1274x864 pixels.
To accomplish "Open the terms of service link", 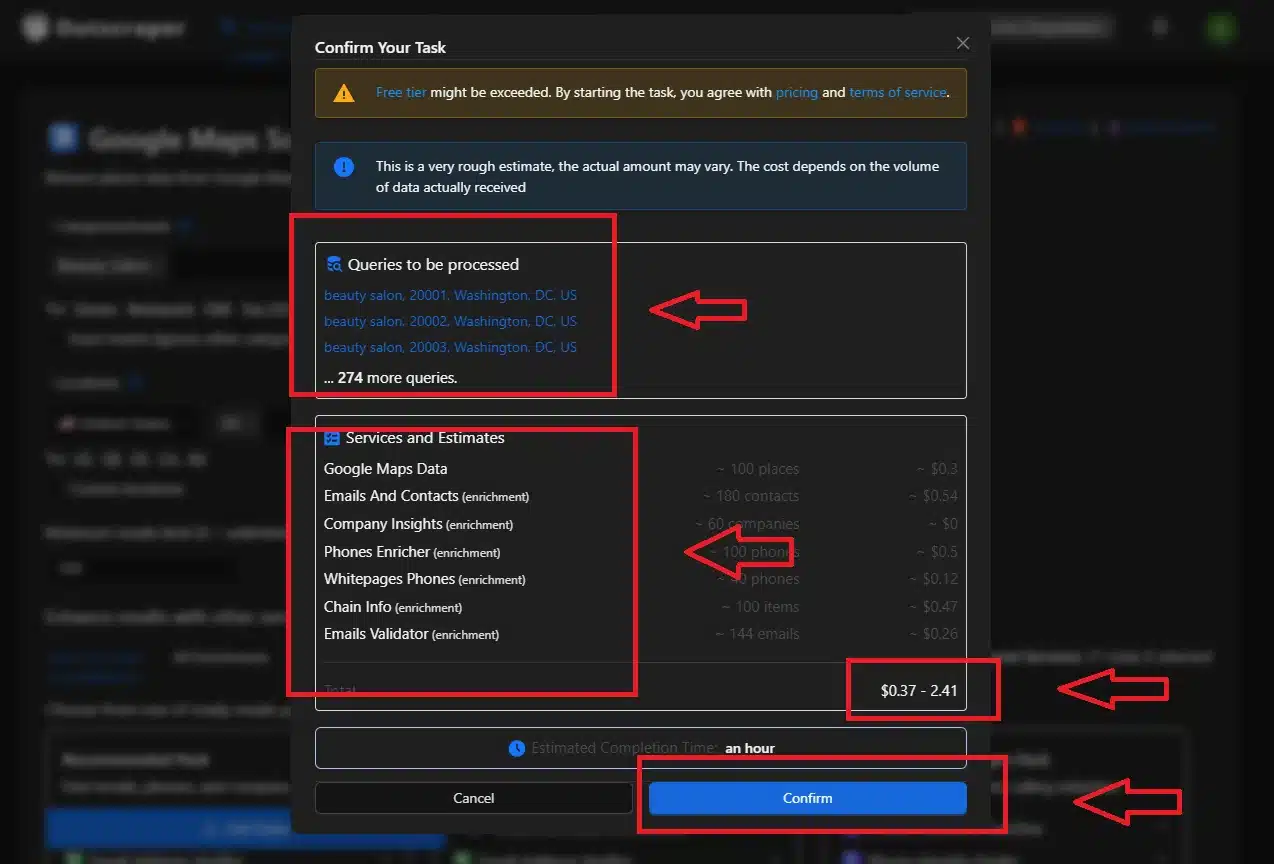I will (x=897, y=92).
